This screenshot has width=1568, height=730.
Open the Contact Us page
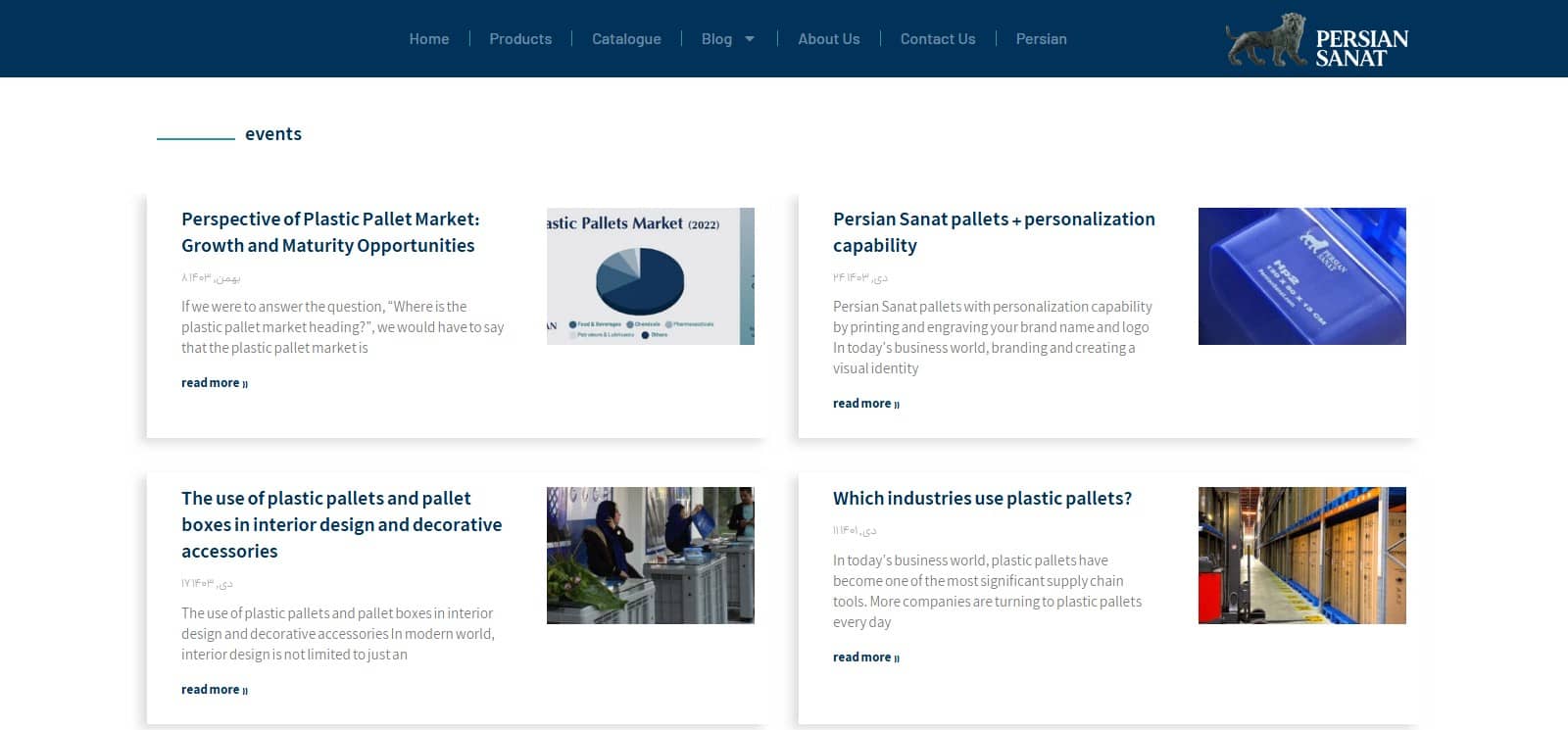[x=937, y=39]
